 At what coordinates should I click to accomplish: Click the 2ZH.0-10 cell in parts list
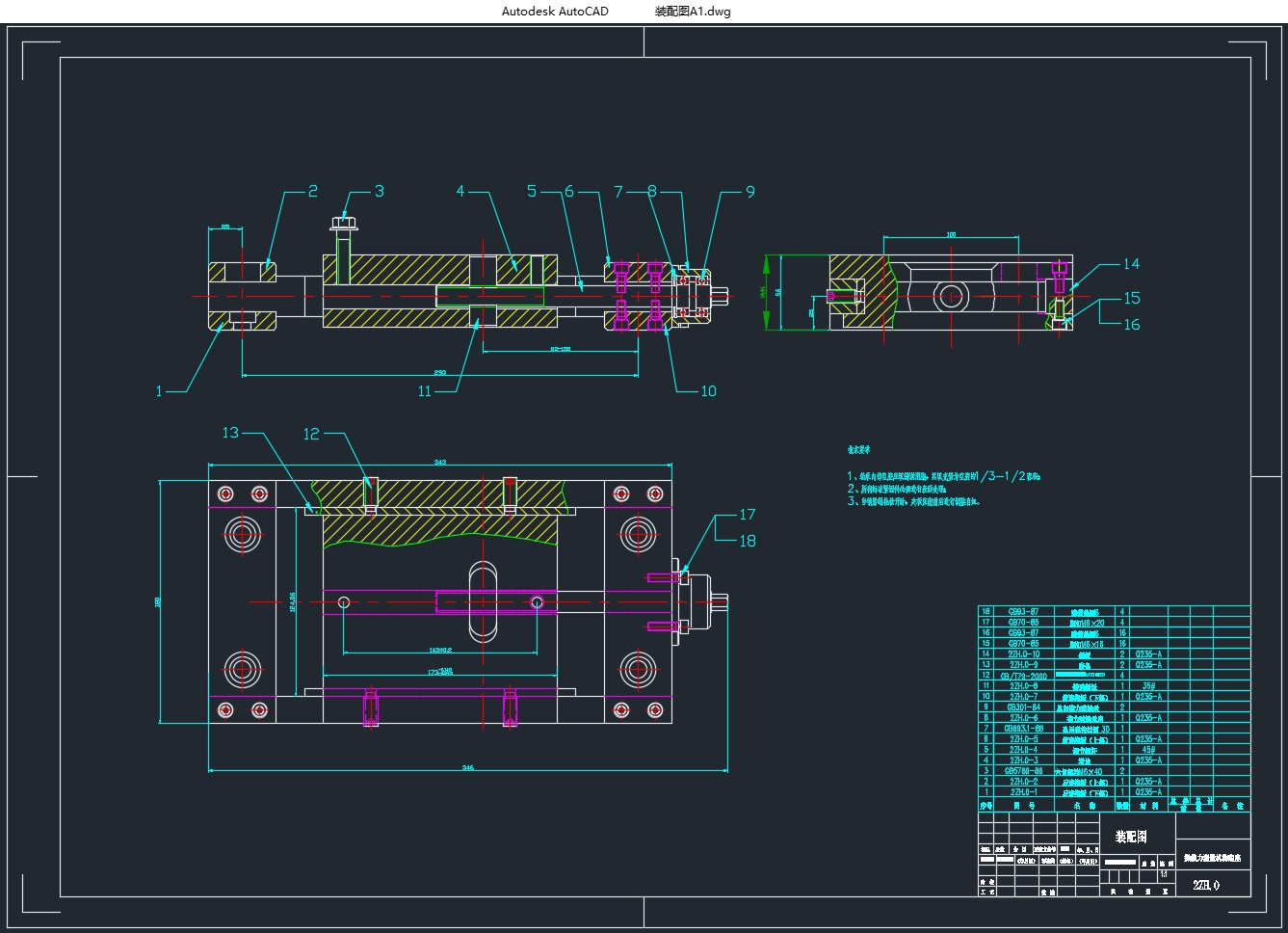click(1023, 654)
